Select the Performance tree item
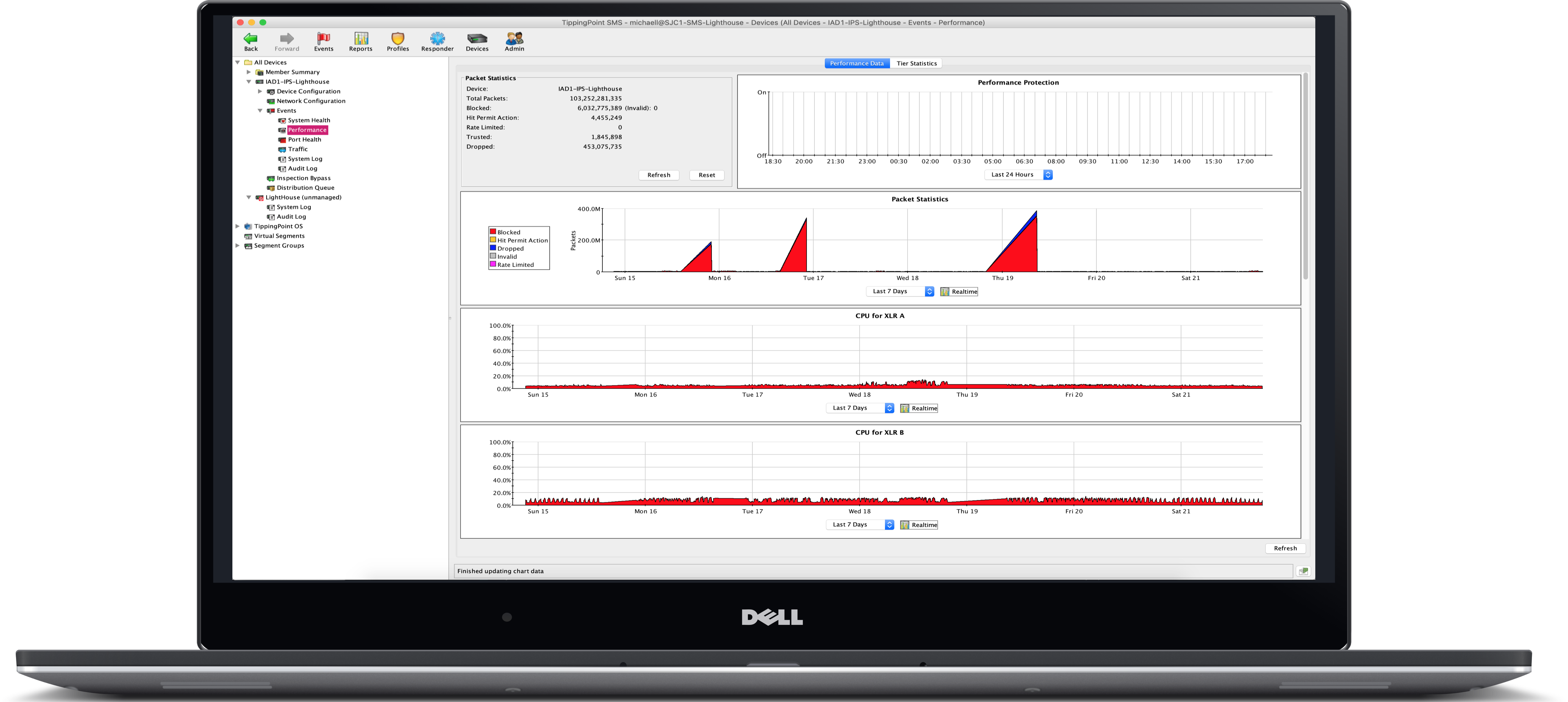 307,130
